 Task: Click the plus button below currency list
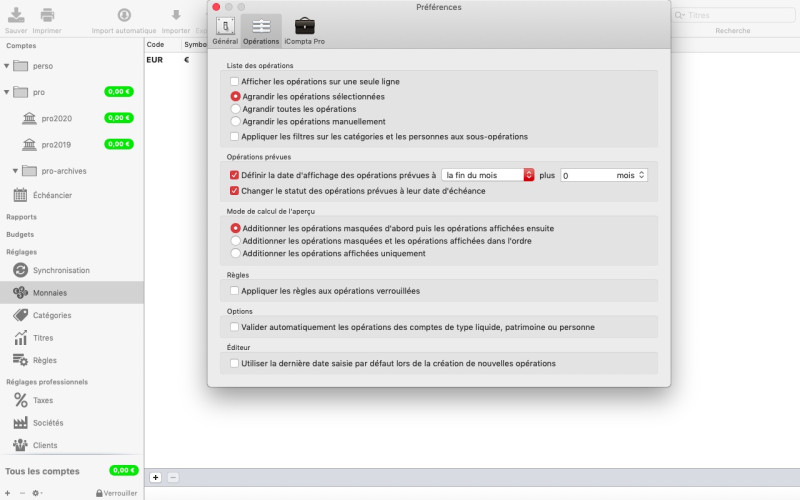[155, 478]
